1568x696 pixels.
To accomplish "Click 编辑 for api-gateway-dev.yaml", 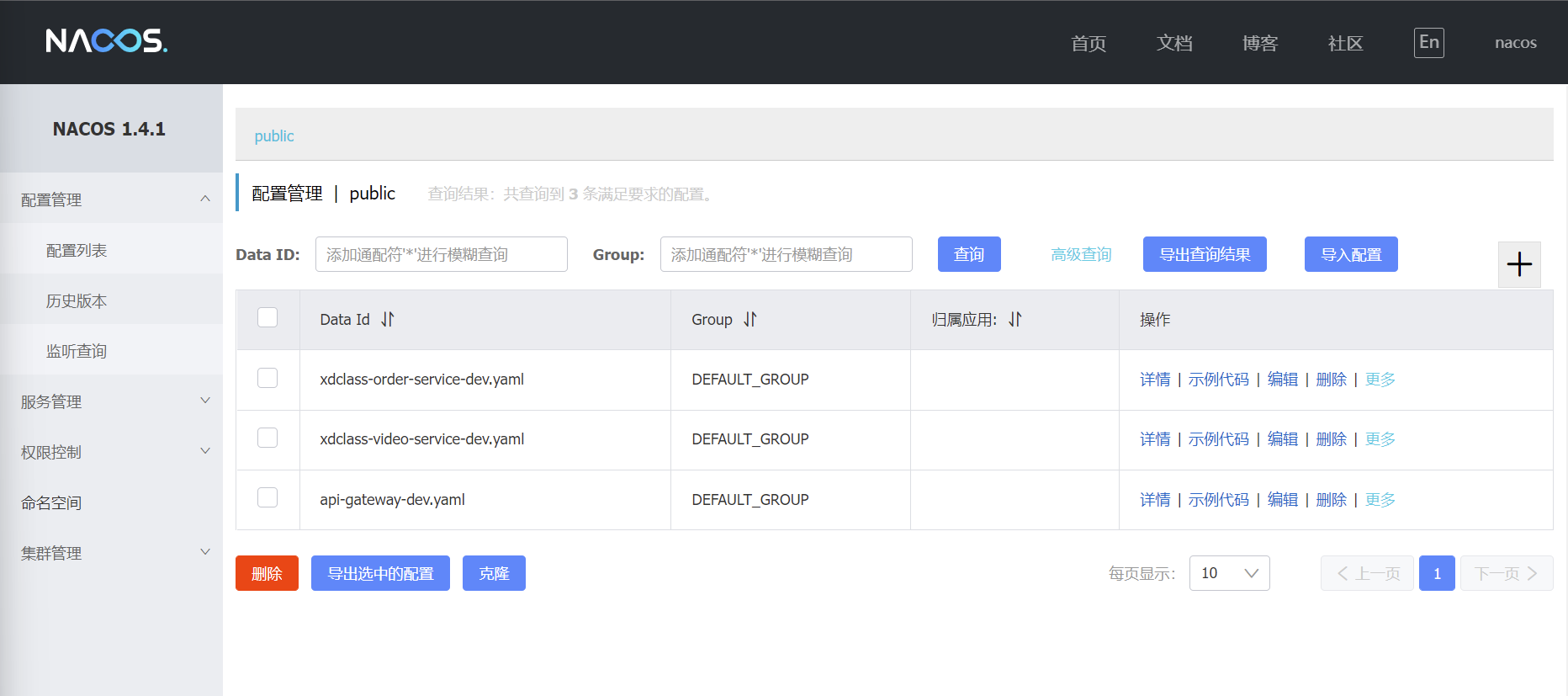I will coord(1283,500).
